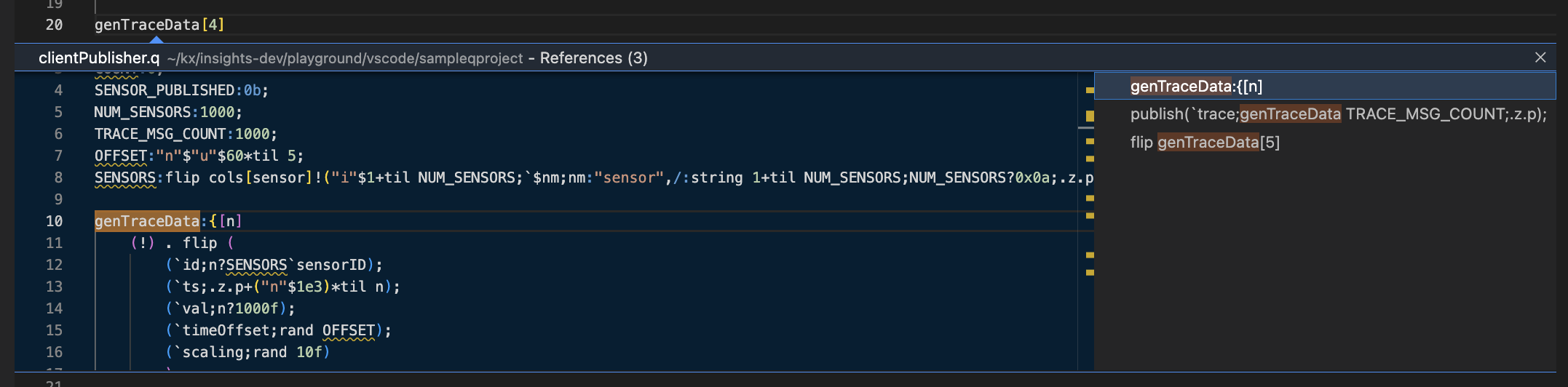Click the large yellow marker in the overview ruler
This screenshot has height=387, width=1568.
tap(1090, 116)
